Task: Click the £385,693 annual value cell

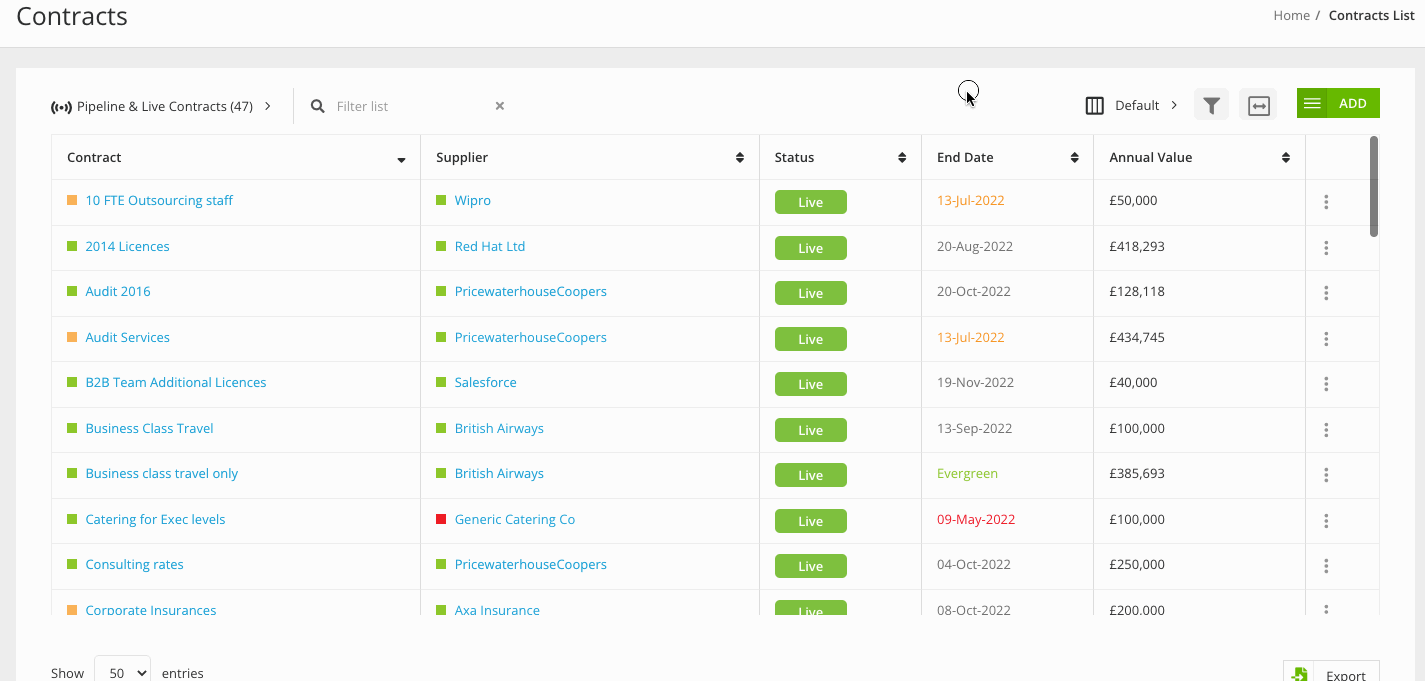Action: 1137,473
